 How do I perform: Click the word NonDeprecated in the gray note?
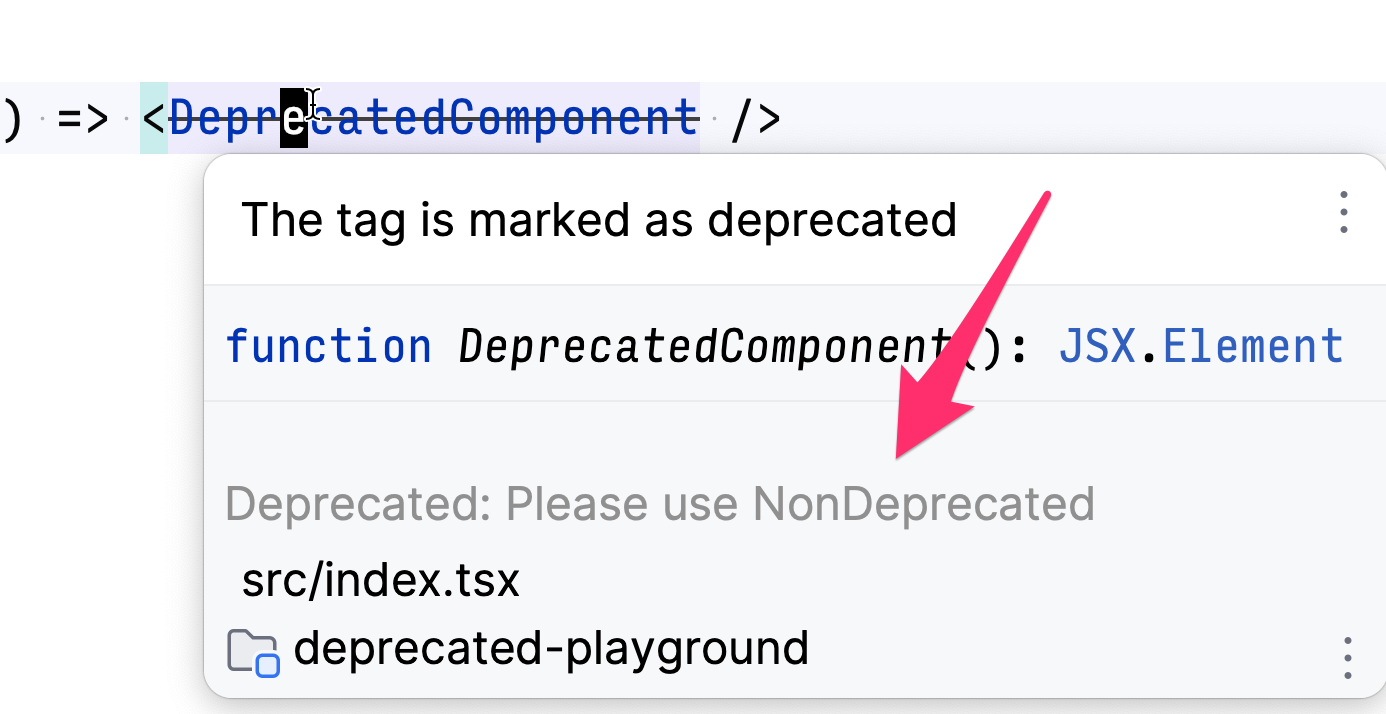[x=923, y=503]
